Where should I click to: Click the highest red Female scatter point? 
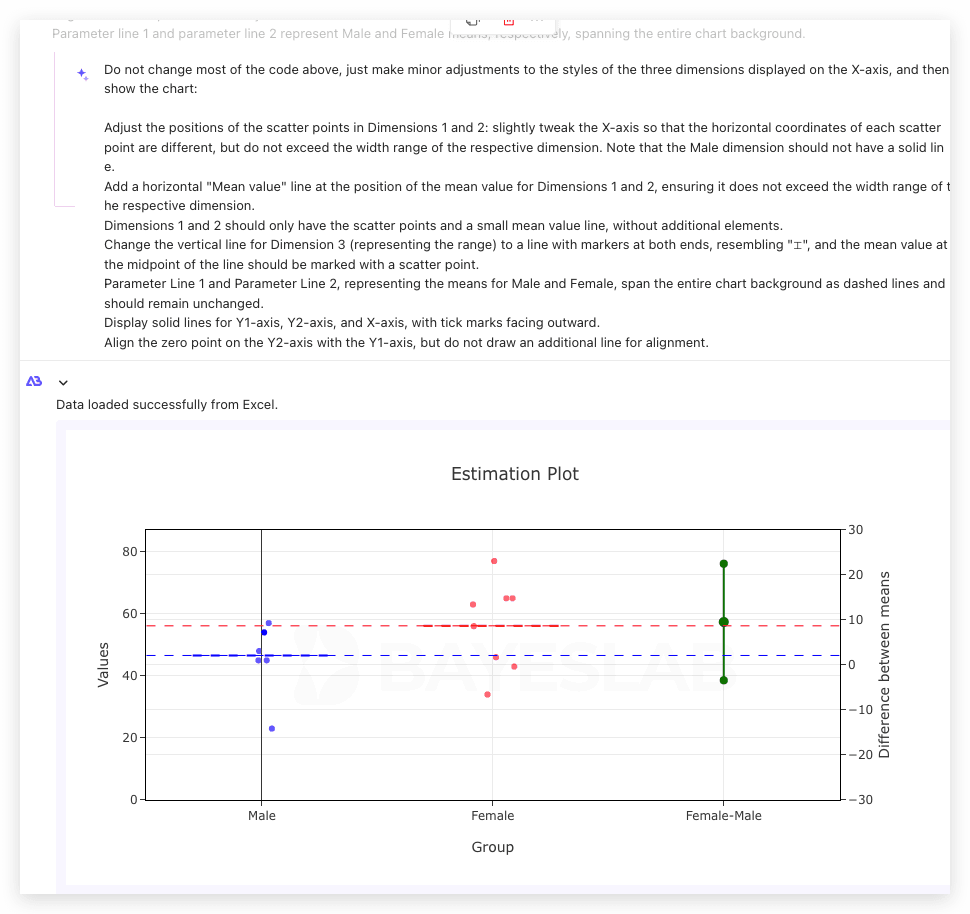pyautogui.click(x=494, y=561)
